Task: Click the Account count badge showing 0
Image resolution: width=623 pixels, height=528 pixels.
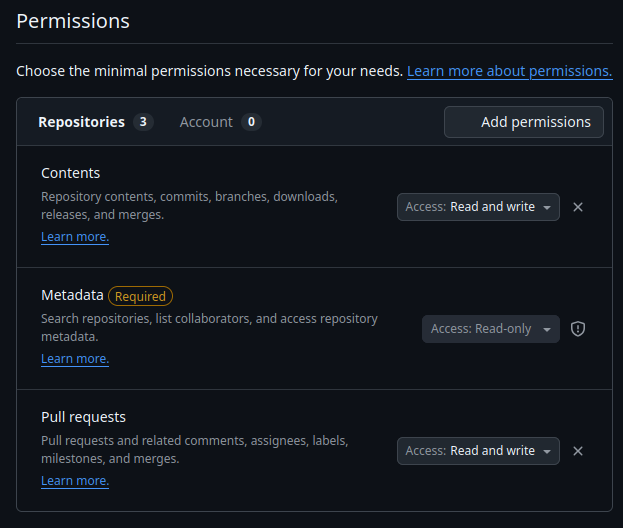Action: tap(251, 122)
